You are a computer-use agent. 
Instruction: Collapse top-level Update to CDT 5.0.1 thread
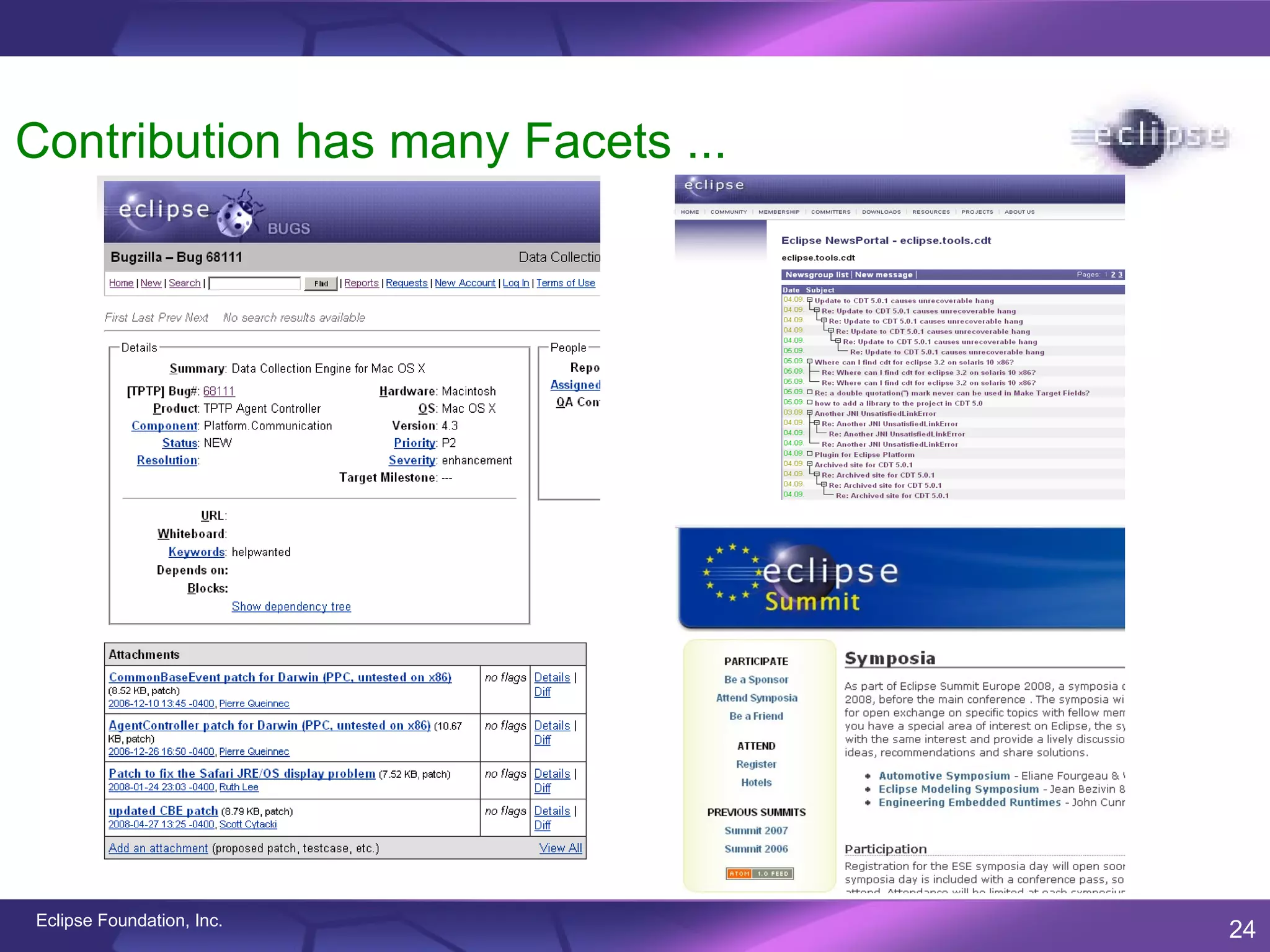[x=809, y=300]
